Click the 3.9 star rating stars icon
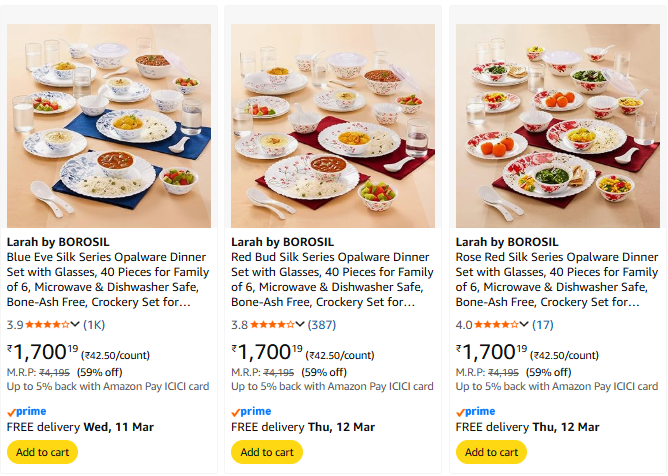This screenshot has width=668, height=476. pyautogui.click(x=48, y=324)
